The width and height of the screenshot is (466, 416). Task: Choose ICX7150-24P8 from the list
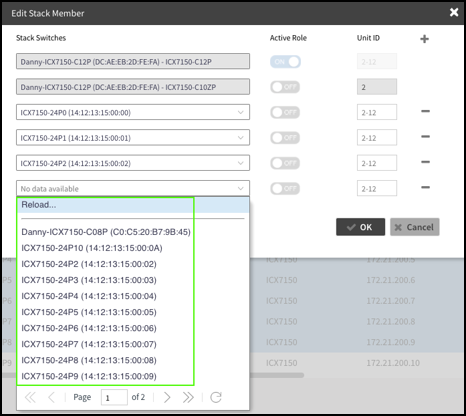point(133,360)
